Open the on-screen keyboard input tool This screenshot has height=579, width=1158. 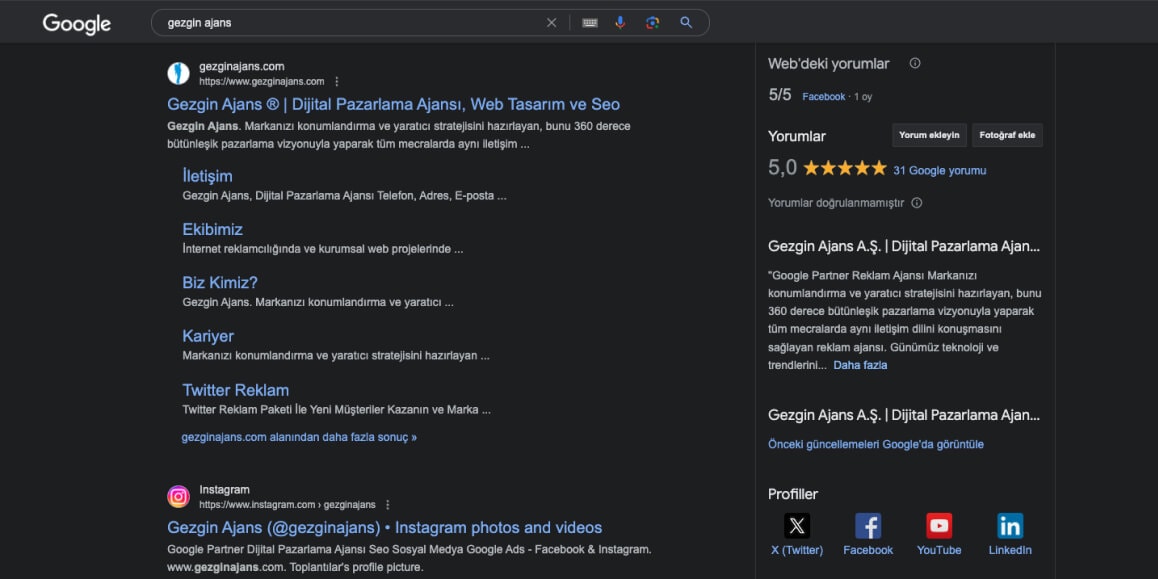(x=589, y=23)
